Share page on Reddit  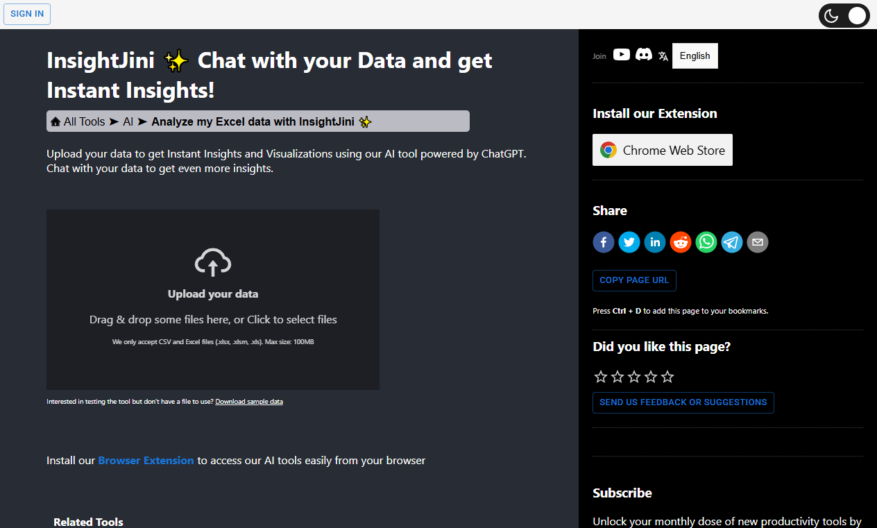point(681,242)
